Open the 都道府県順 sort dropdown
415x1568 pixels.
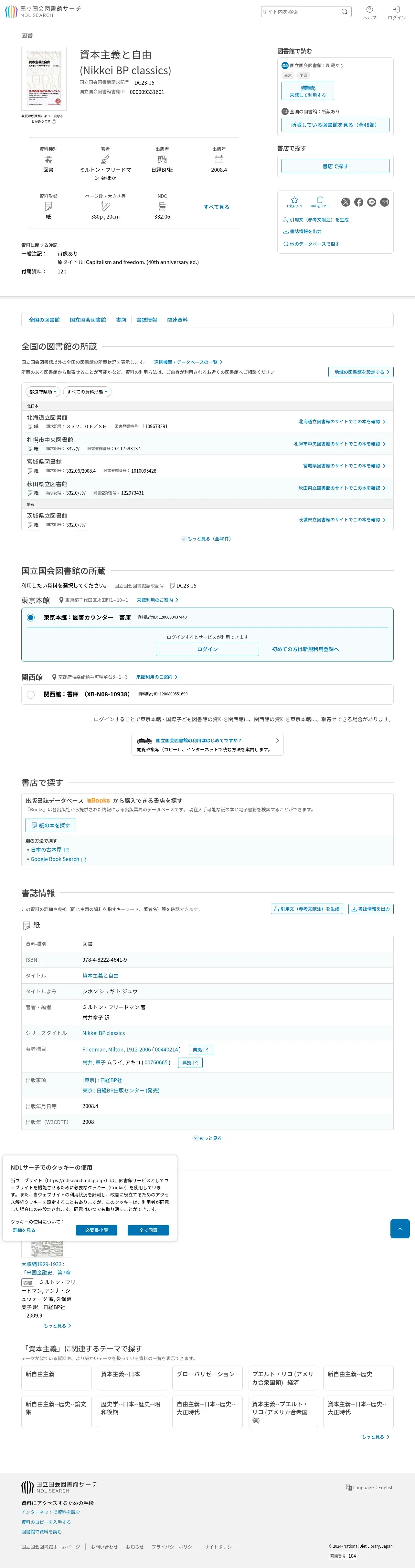point(43,391)
